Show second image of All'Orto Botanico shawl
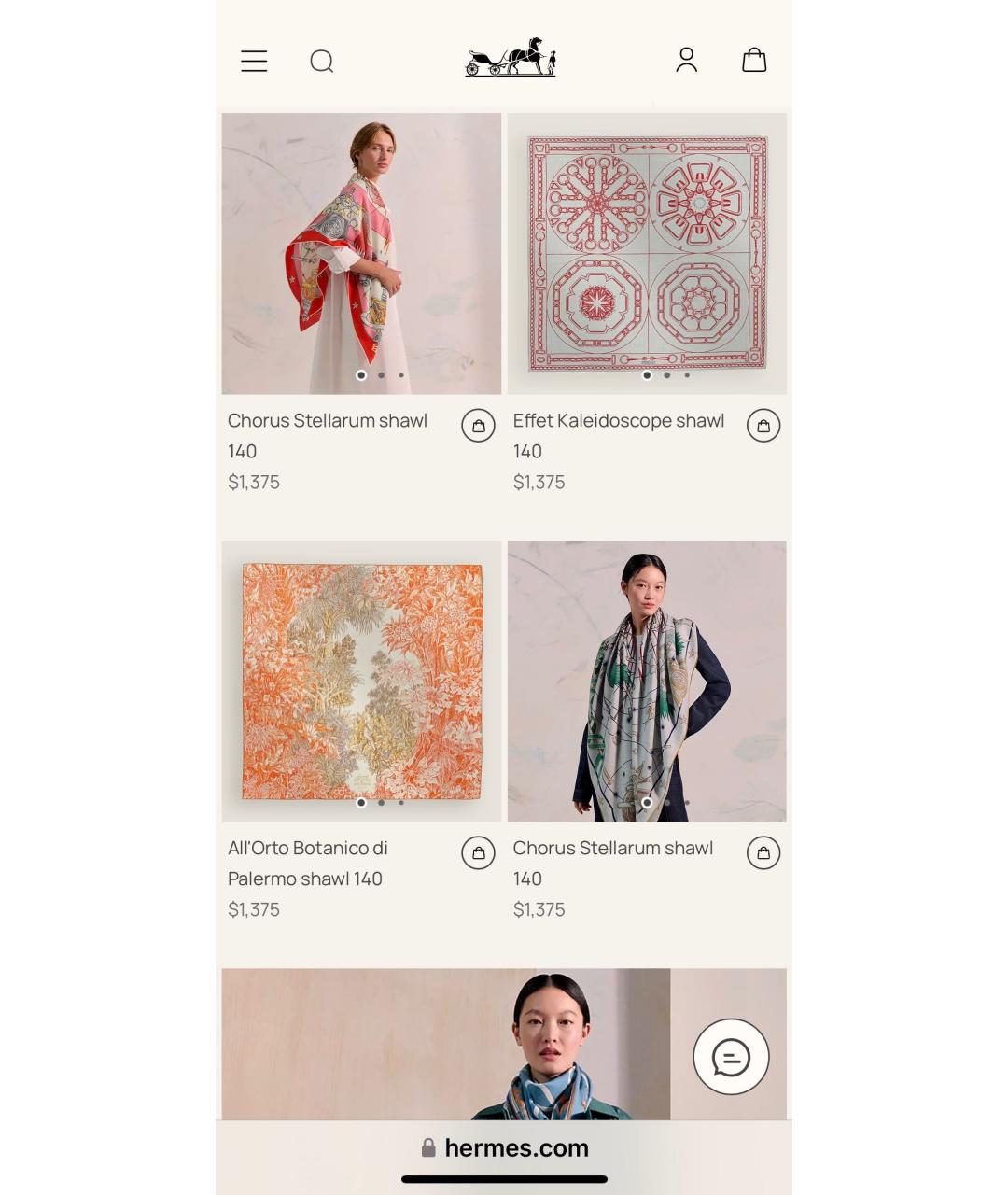 tap(382, 803)
